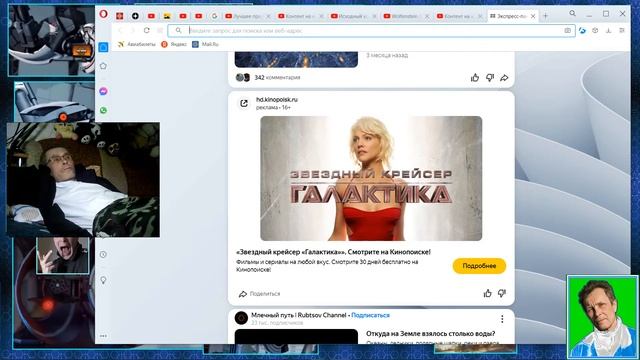
Task: Open sidebar setup three-dots menu
Action: click(103, 336)
